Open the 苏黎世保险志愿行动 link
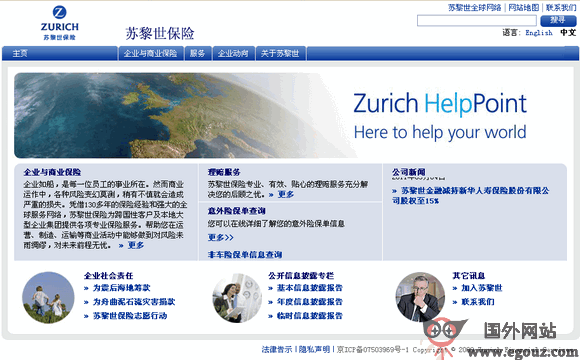 pyautogui.click(x=130, y=316)
